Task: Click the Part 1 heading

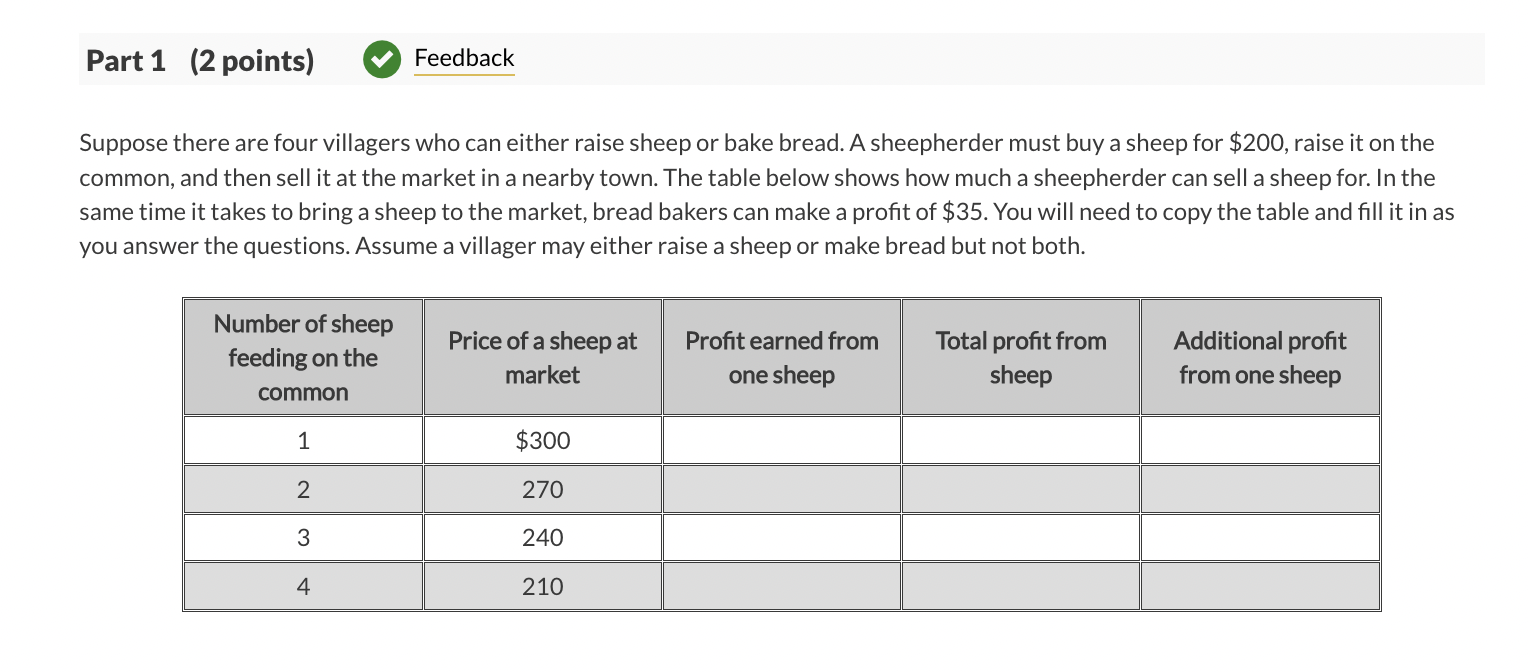Action: [126, 60]
